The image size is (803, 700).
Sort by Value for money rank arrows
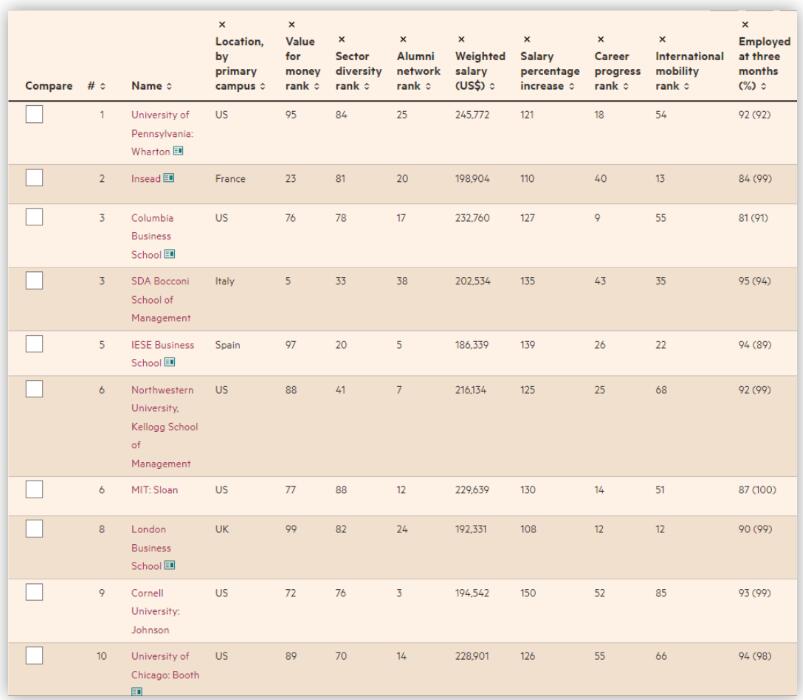pos(316,86)
